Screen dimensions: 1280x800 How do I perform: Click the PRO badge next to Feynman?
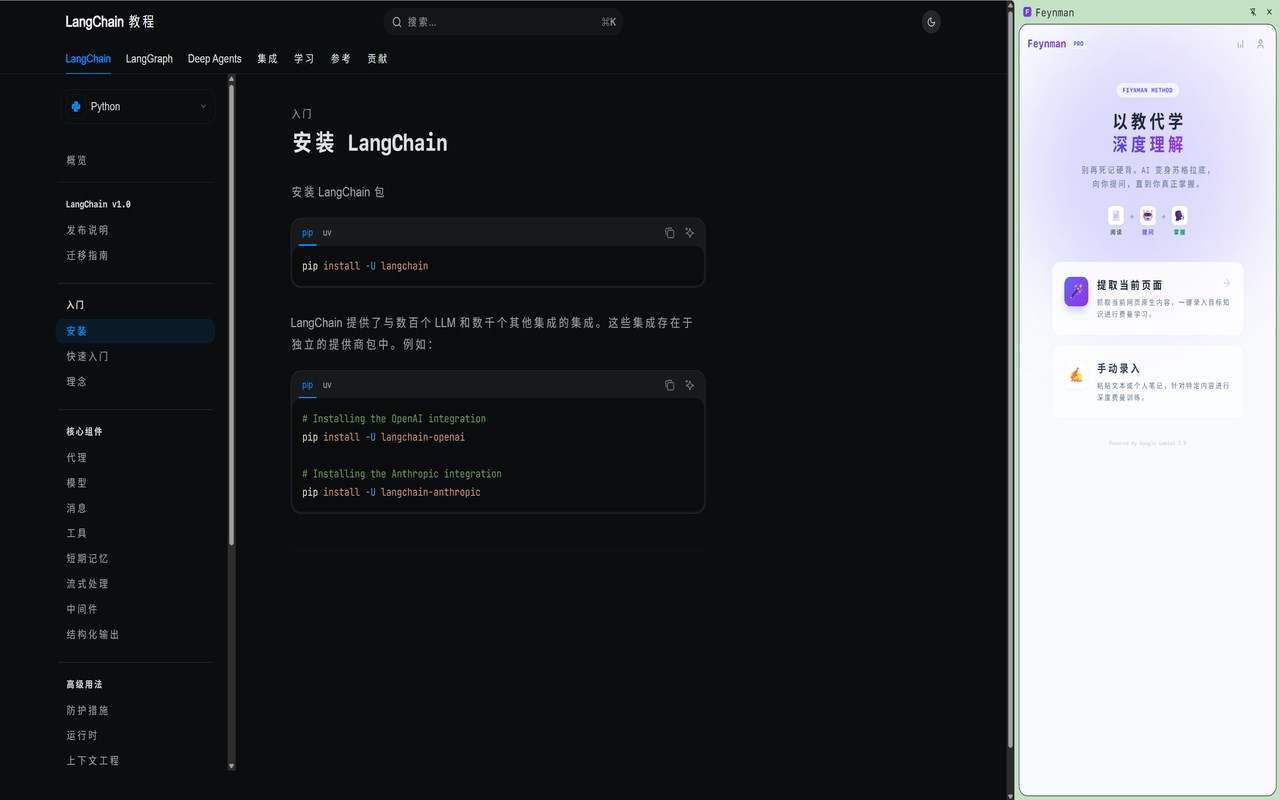(x=1079, y=44)
